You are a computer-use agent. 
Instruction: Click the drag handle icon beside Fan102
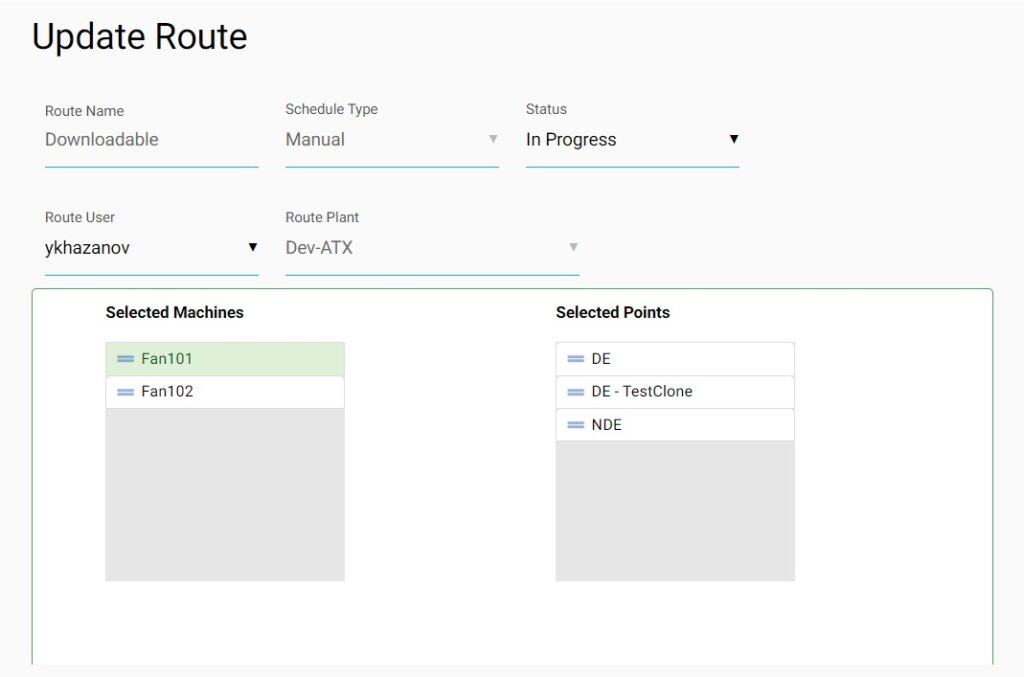point(125,392)
